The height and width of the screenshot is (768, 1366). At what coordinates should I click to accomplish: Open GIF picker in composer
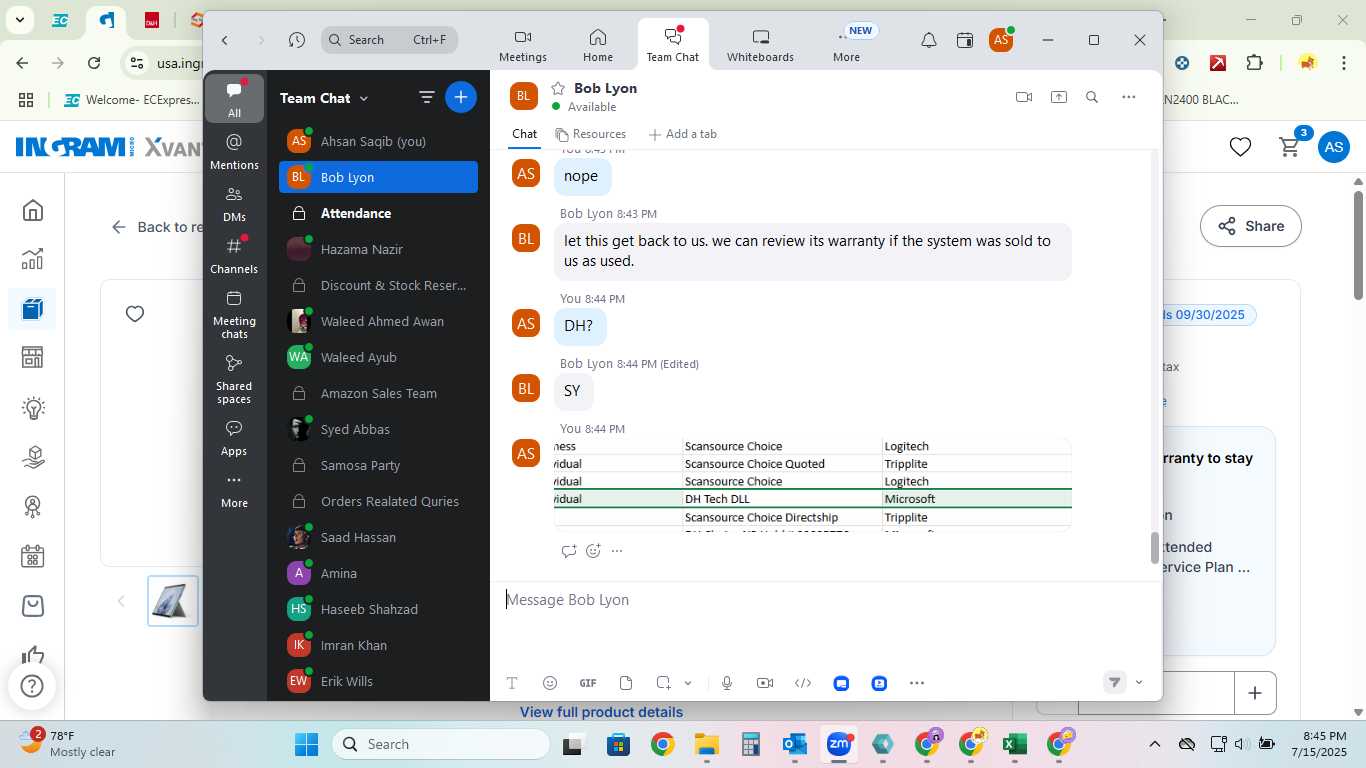click(x=588, y=683)
